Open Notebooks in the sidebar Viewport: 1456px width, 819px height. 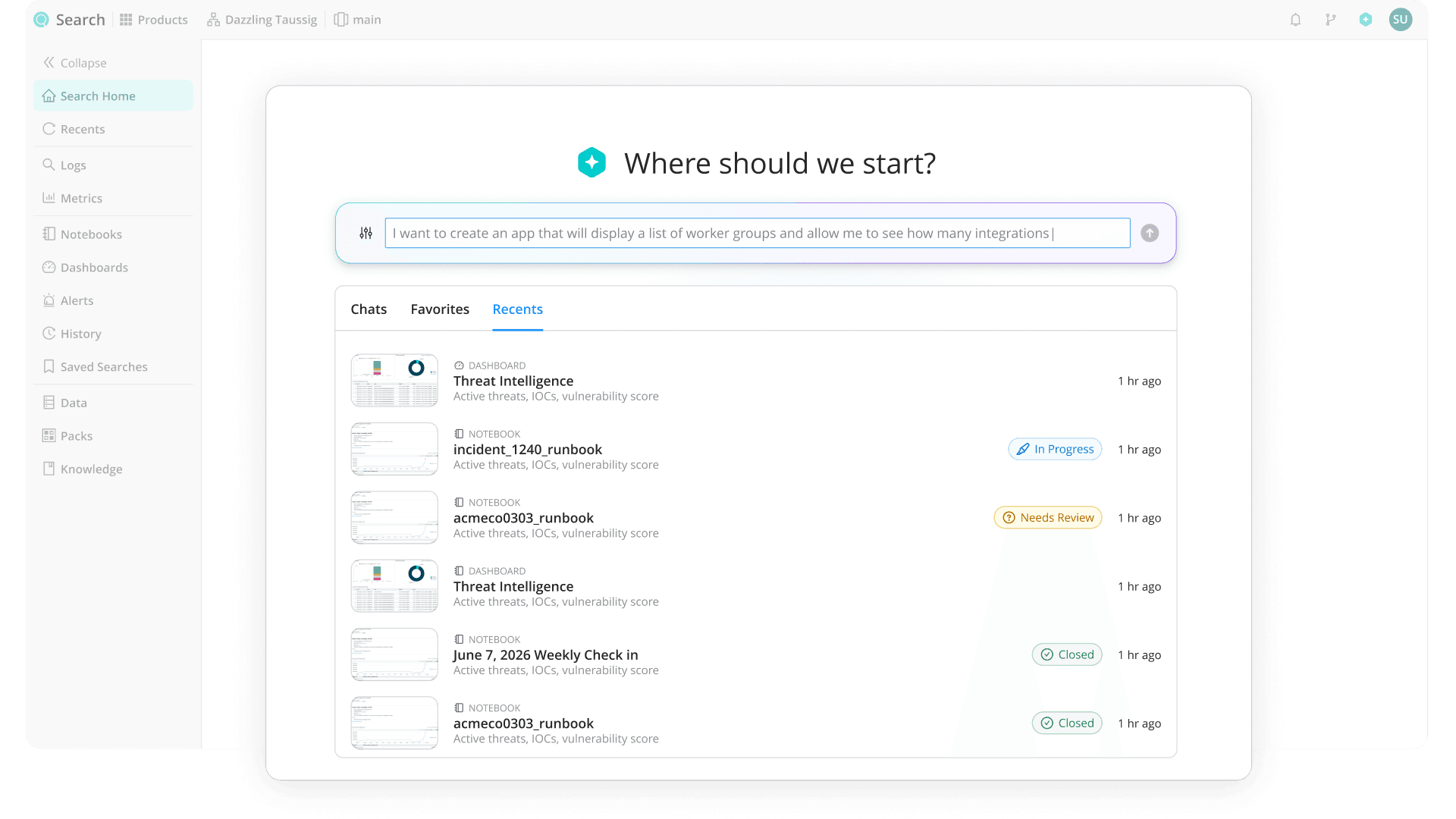(x=113, y=234)
